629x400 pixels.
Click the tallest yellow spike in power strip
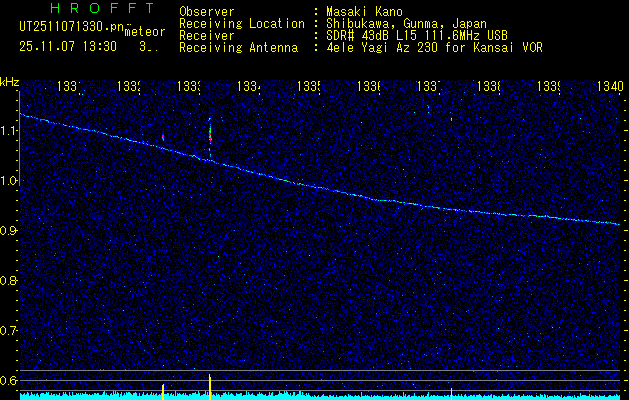tap(210, 386)
